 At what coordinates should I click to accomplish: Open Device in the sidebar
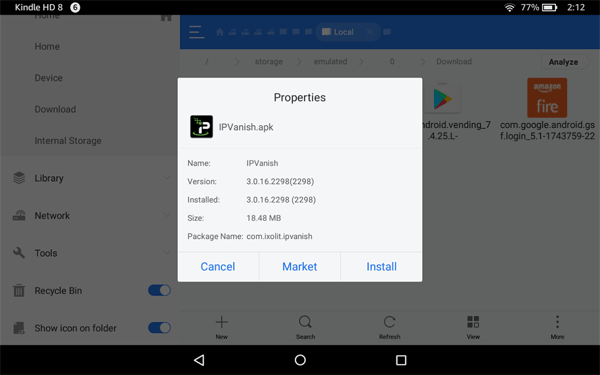[48, 78]
